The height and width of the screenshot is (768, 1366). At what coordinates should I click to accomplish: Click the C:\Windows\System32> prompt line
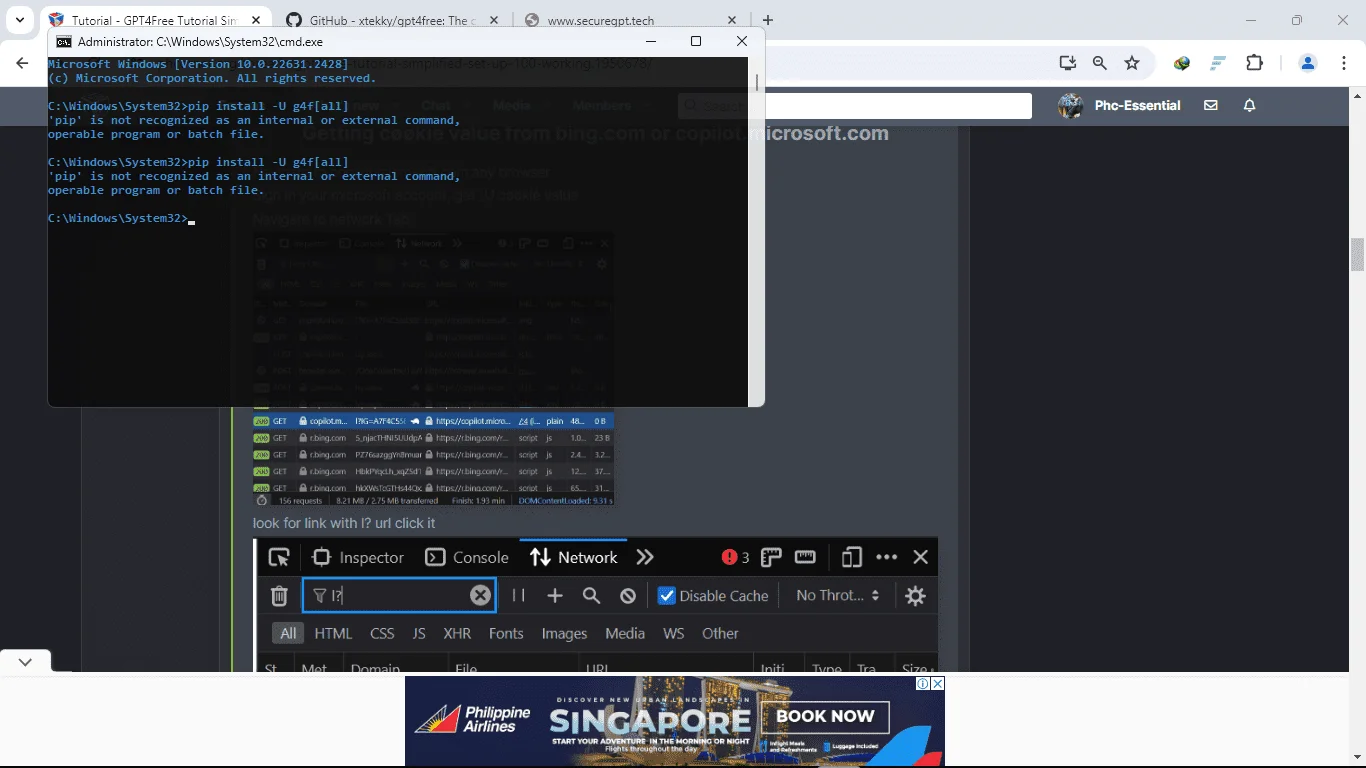[121, 218]
